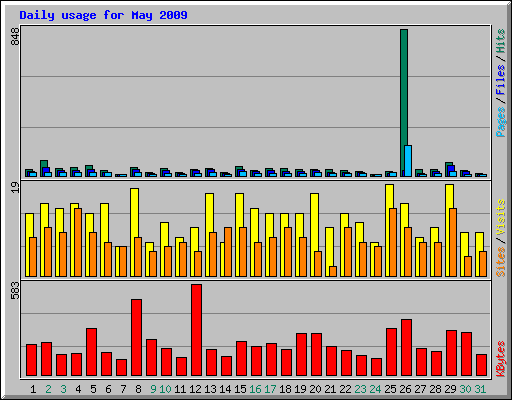Click day label '26' on the x-axis
This screenshot has height=400, width=512.
click(405, 389)
